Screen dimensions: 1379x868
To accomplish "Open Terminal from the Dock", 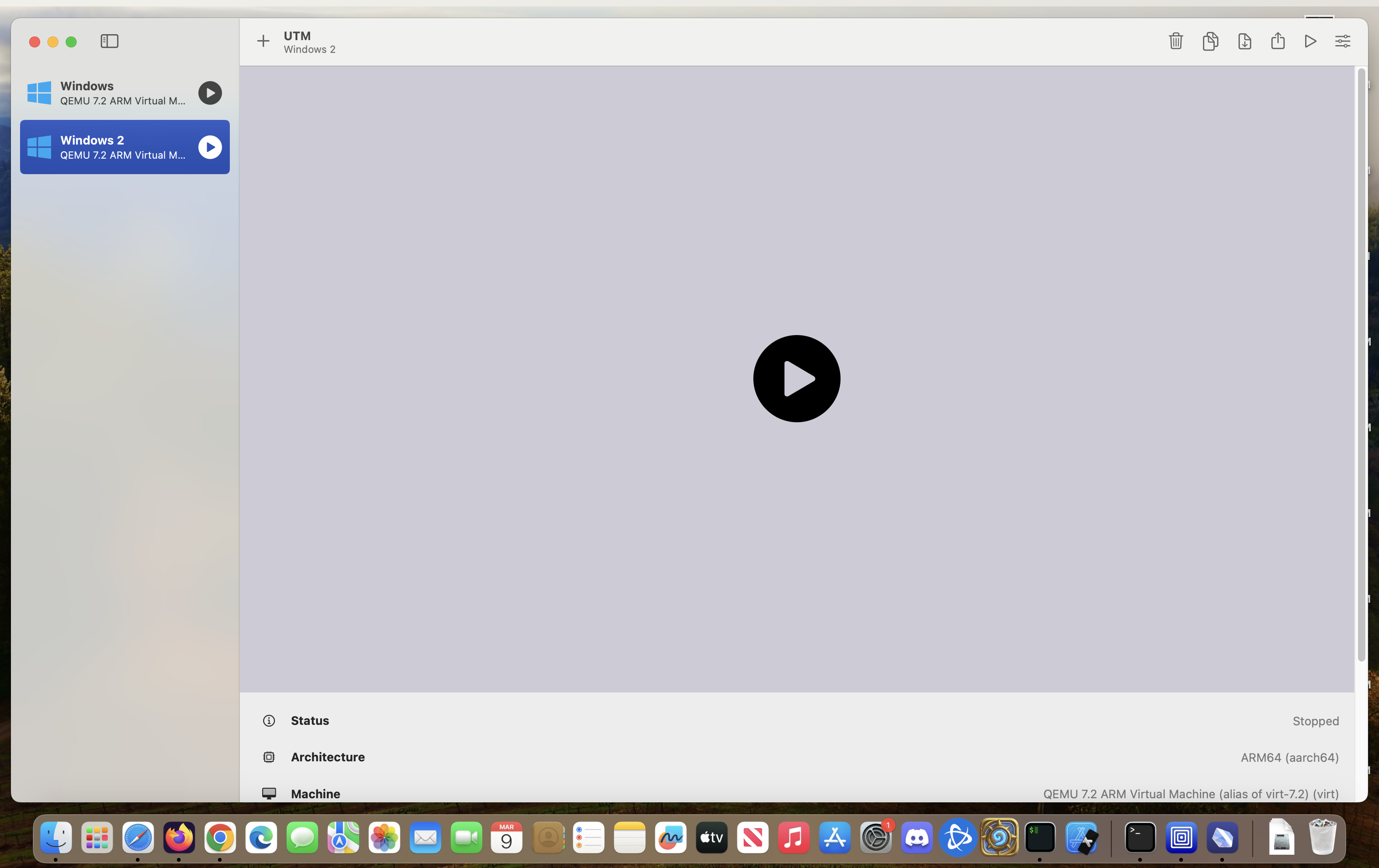I will [1139, 837].
